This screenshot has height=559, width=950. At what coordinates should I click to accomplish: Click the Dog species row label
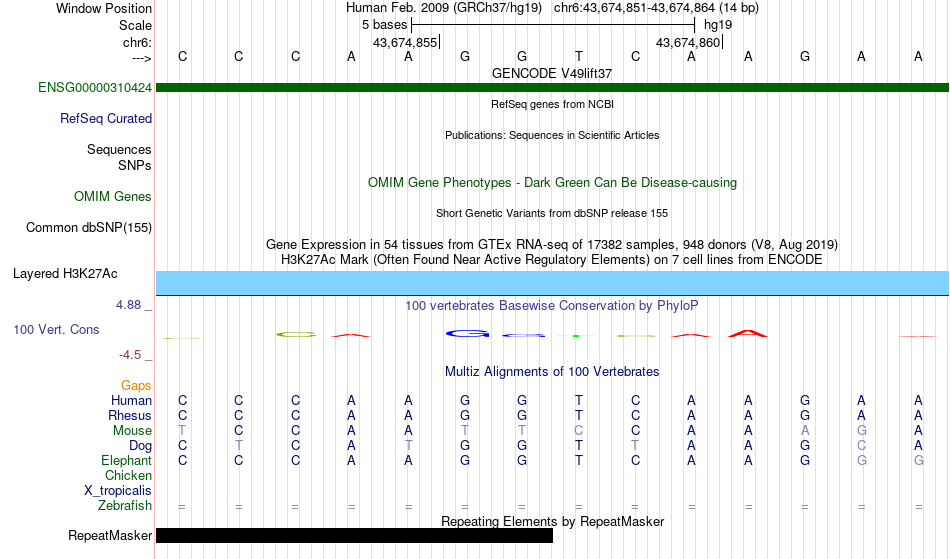tap(140, 446)
